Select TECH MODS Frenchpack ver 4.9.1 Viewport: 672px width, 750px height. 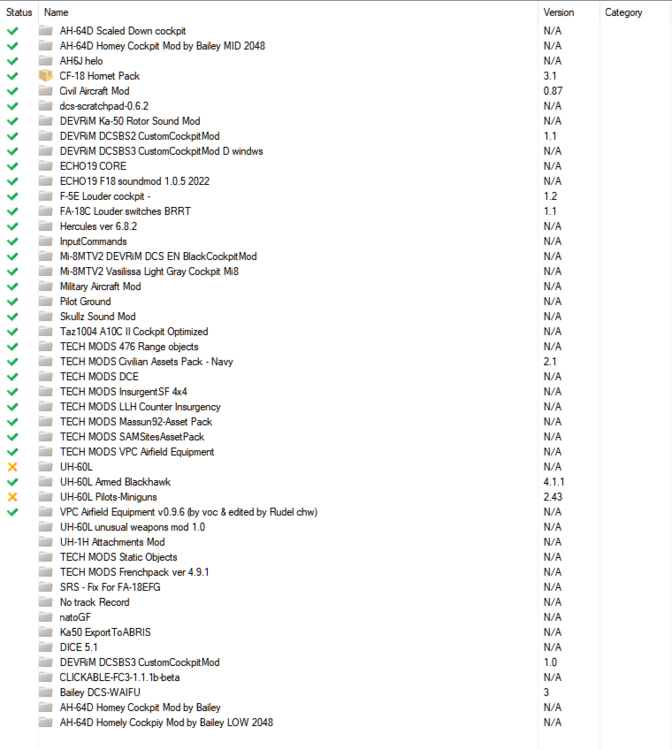(x=134, y=572)
